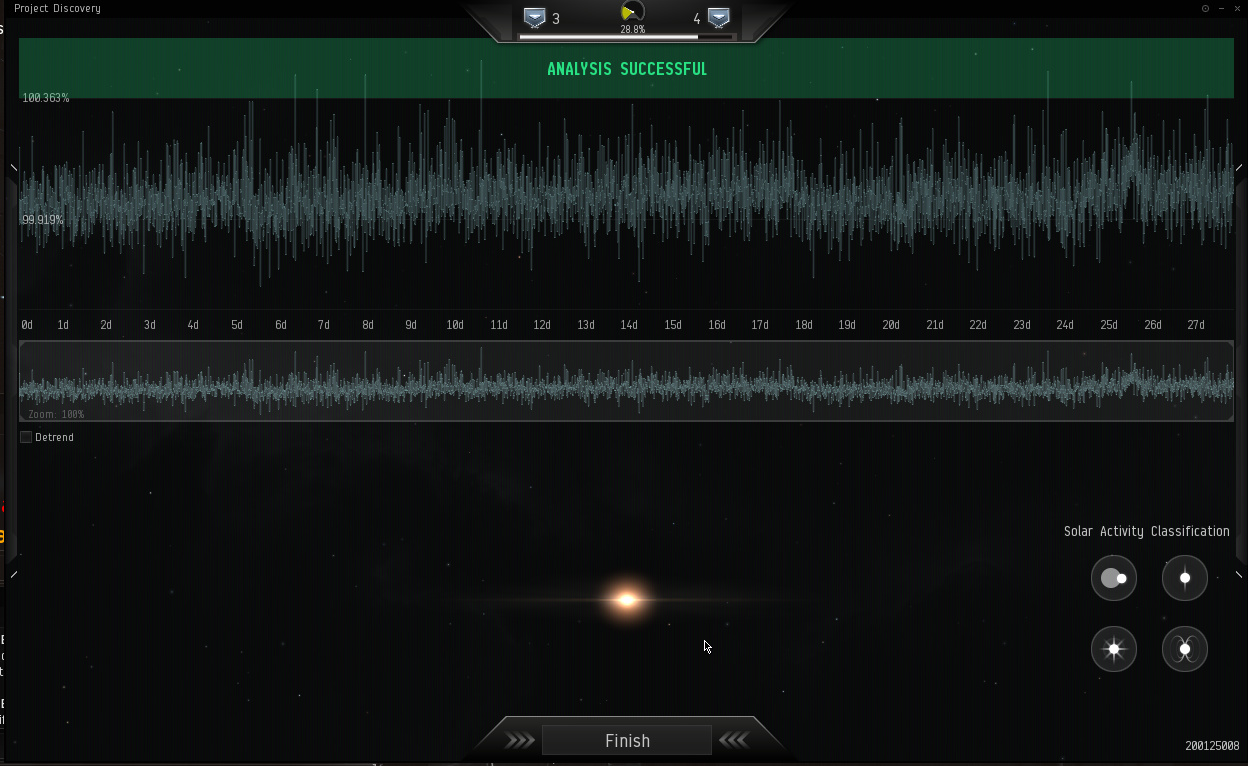Click the 28.8% accuracy value
The image size is (1248, 766).
632,30
